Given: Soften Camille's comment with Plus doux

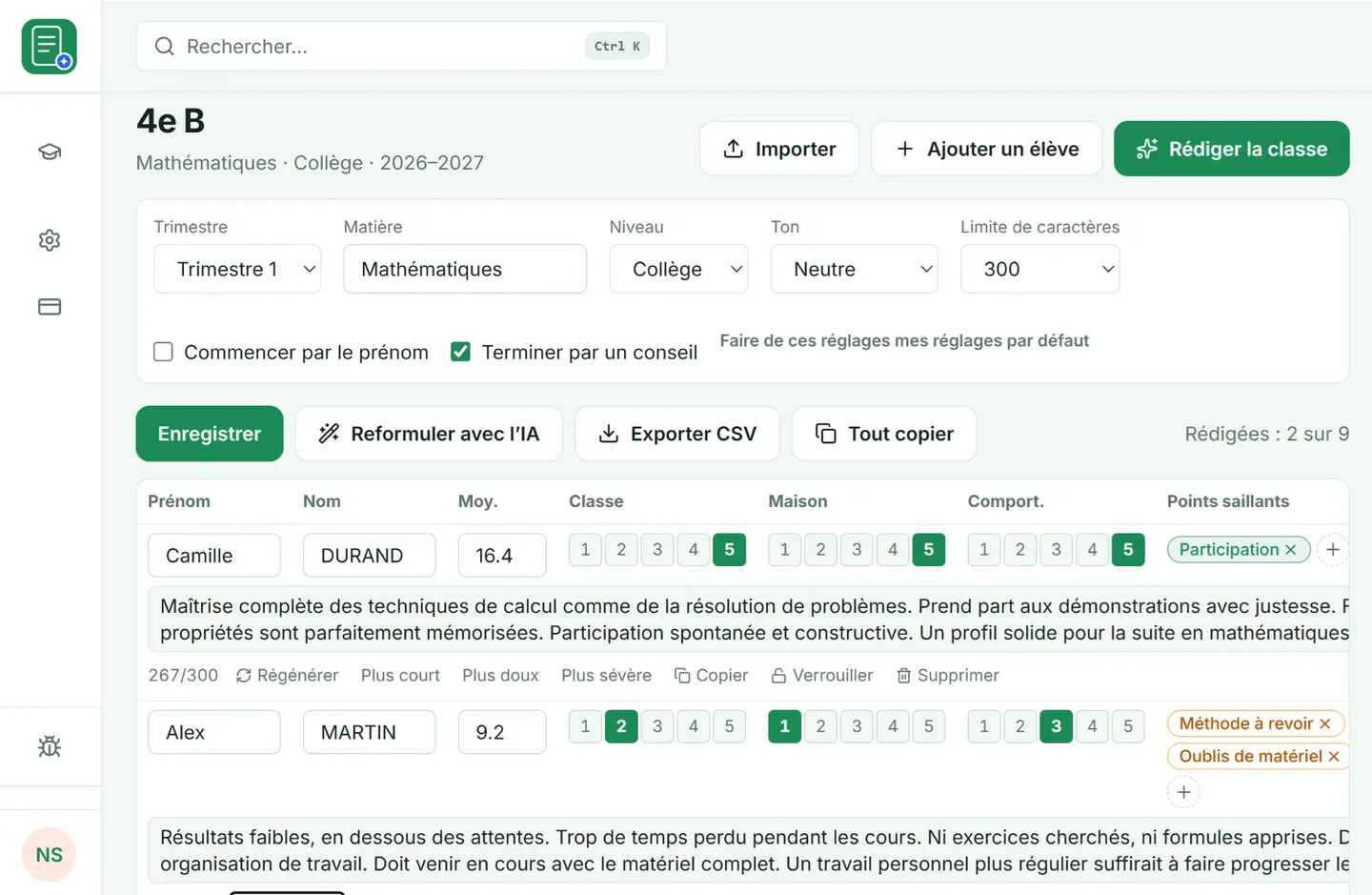Looking at the screenshot, I should pyautogui.click(x=500, y=675).
